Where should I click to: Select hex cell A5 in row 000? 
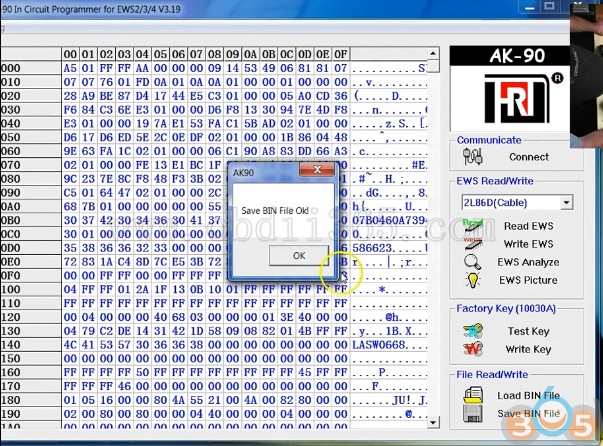click(70, 68)
